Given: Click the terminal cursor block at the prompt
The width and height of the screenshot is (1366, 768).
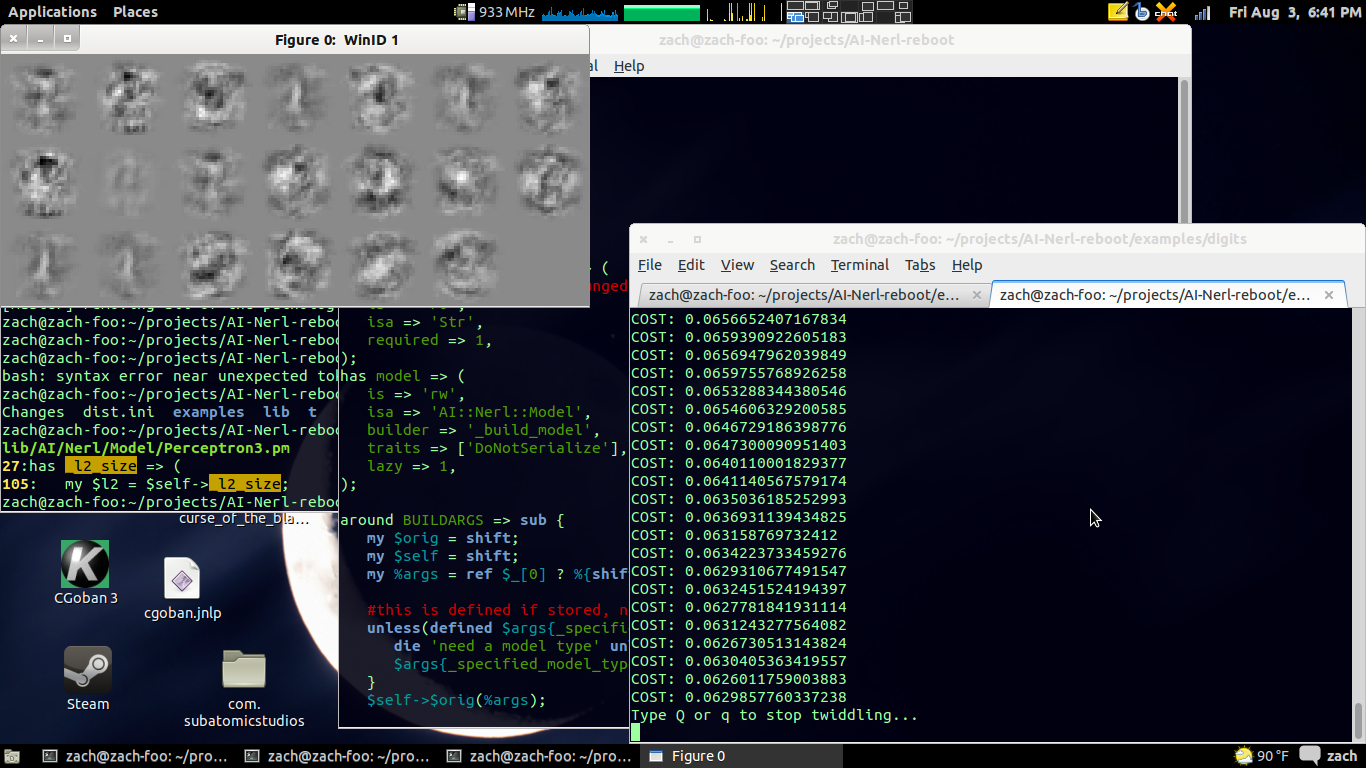Looking at the screenshot, I should tap(635, 733).
